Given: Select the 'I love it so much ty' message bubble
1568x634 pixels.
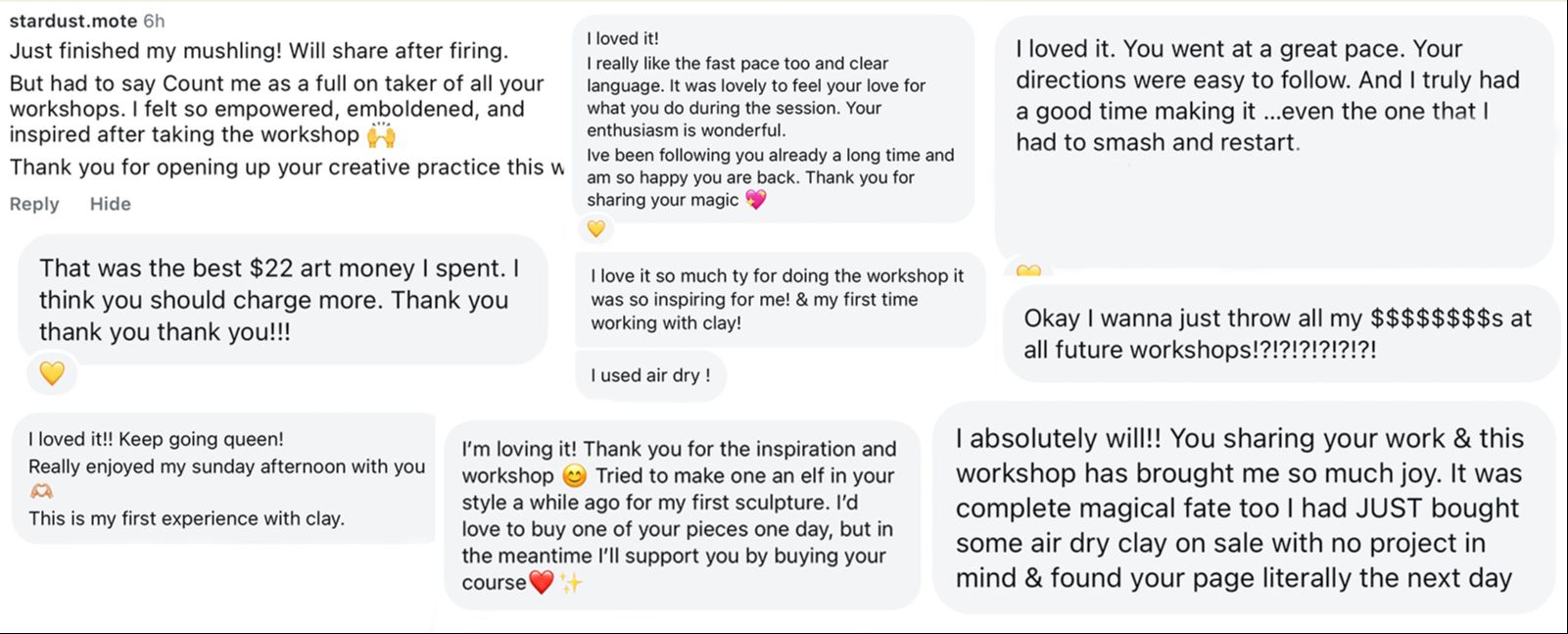Looking at the screenshot, I should [779, 299].
